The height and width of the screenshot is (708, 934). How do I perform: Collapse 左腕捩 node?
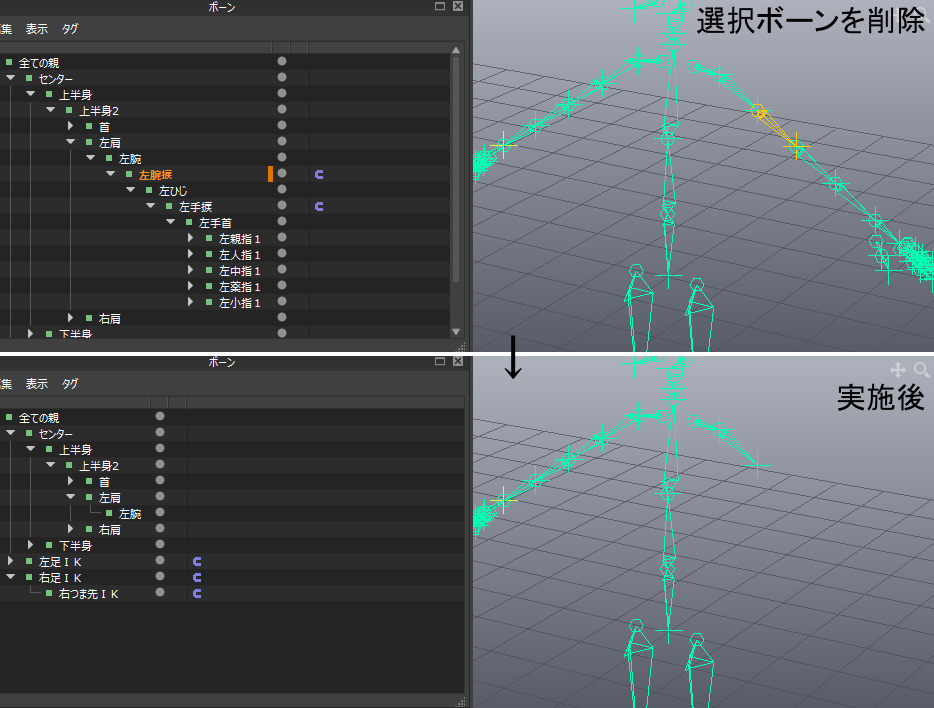pos(111,174)
